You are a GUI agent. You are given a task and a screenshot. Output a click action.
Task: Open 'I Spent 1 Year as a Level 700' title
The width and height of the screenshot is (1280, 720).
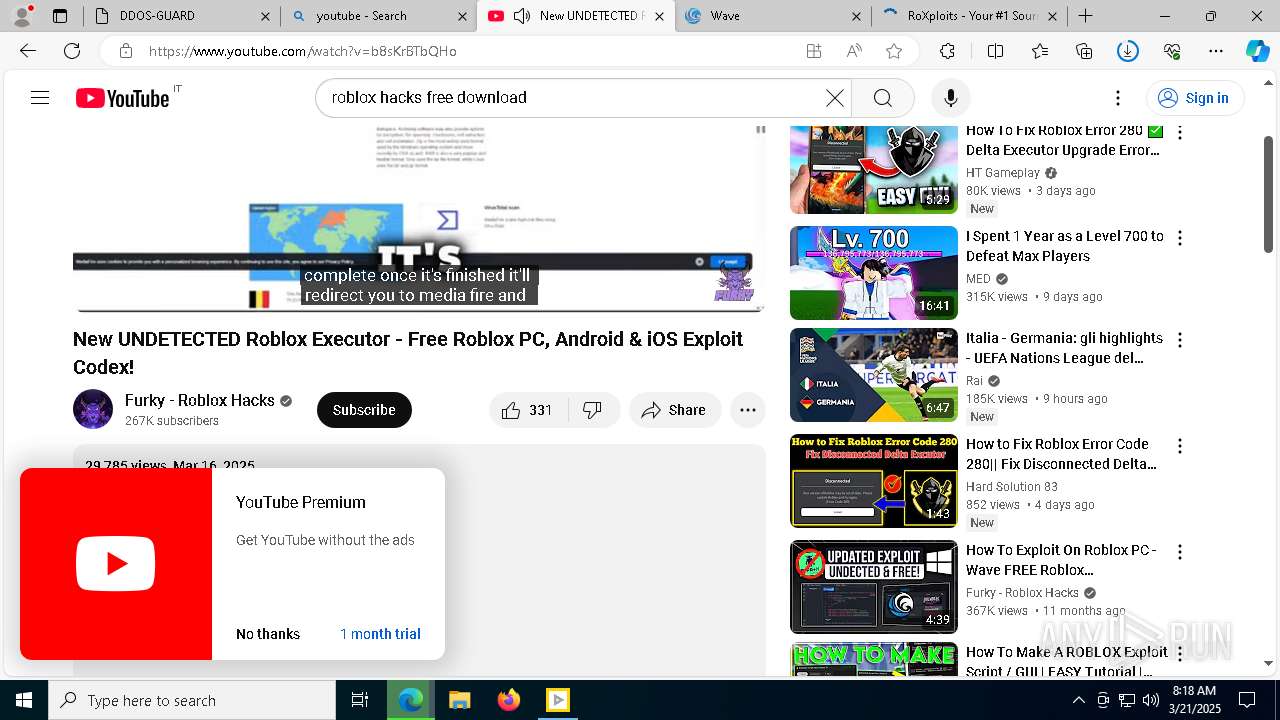[1065, 246]
